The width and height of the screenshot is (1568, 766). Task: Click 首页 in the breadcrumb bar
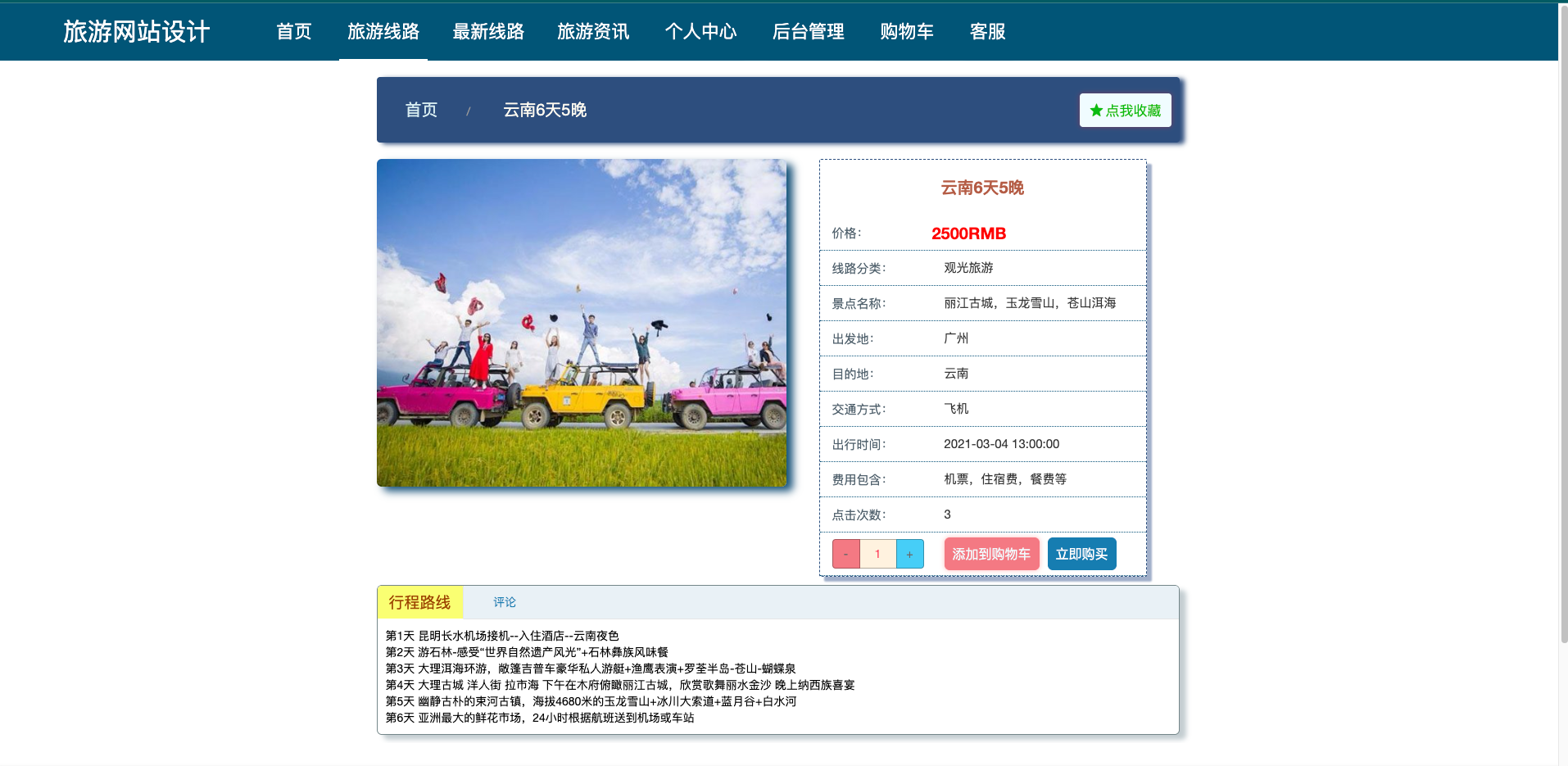click(x=421, y=110)
